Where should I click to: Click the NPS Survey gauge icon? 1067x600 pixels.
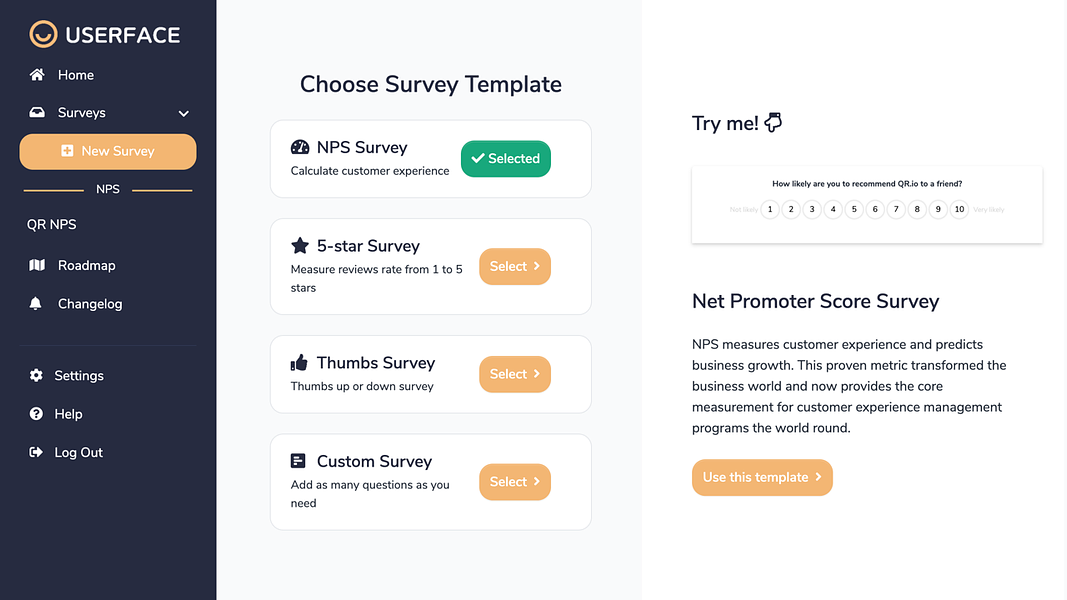tap(299, 147)
